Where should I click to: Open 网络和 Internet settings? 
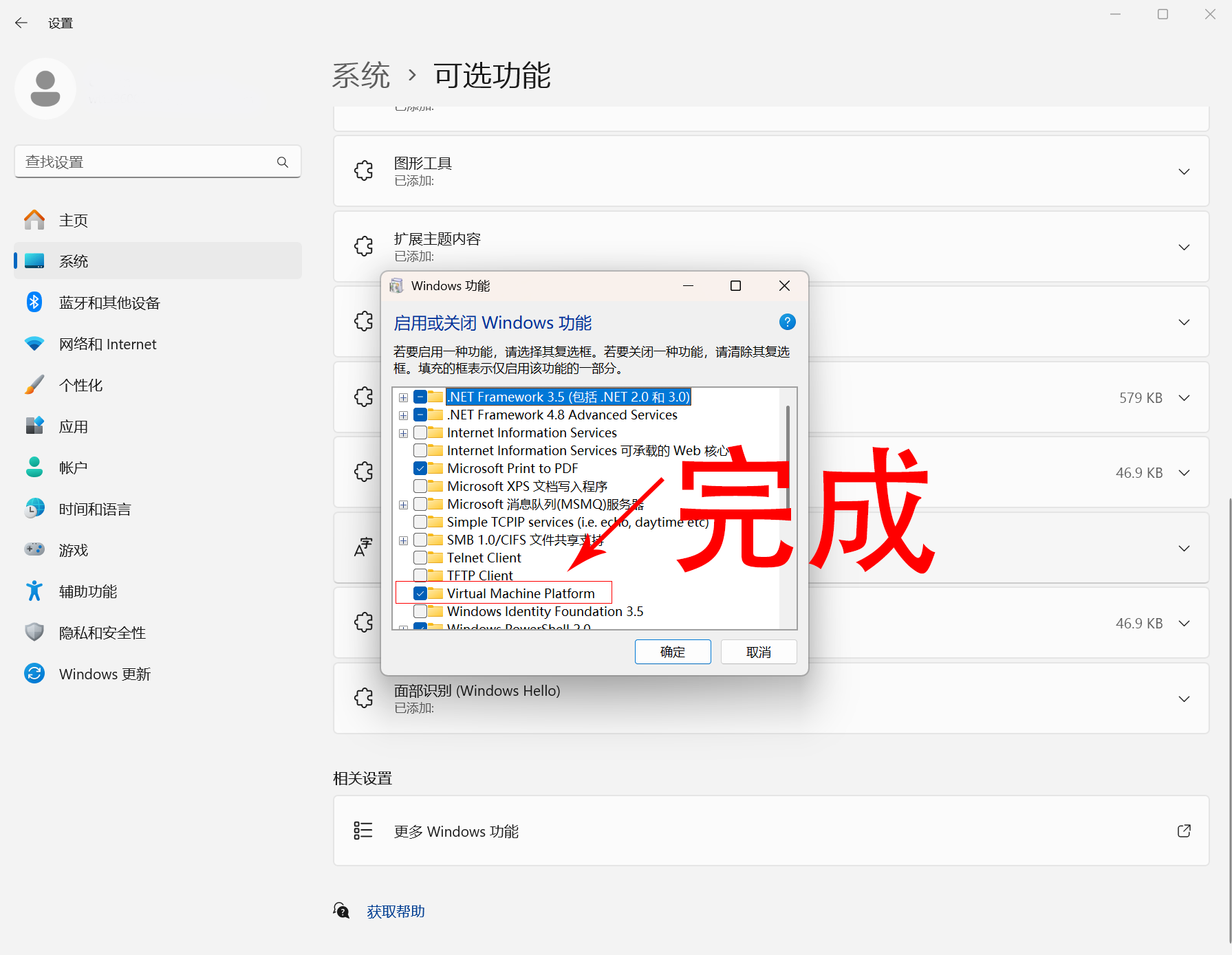point(158,344)
